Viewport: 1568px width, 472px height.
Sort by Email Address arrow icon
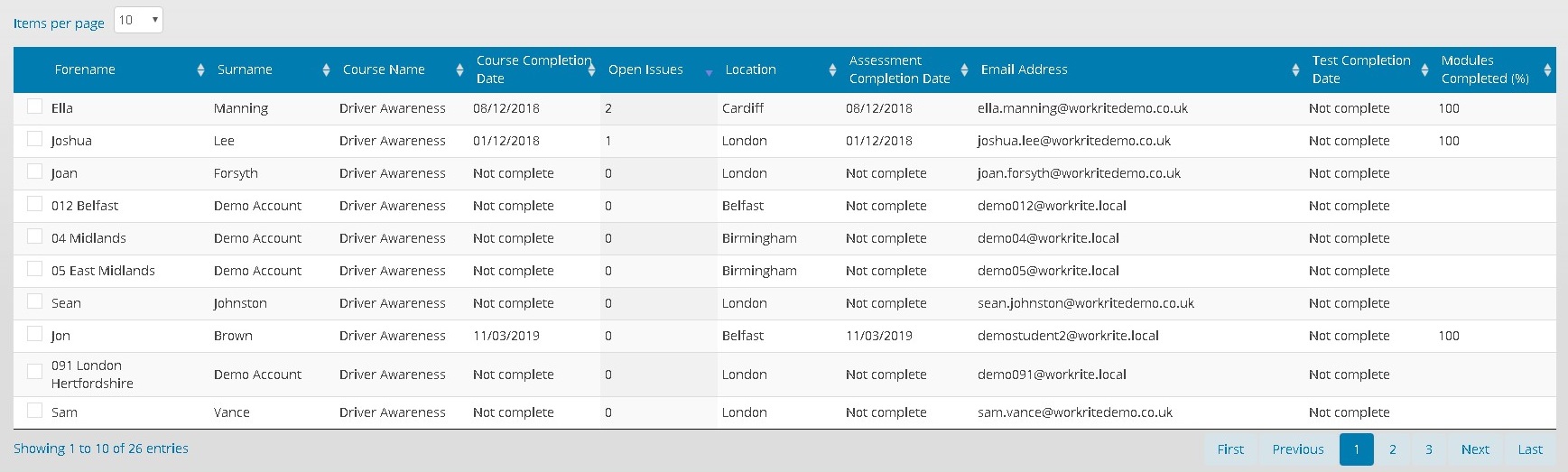pos(1295,70)
